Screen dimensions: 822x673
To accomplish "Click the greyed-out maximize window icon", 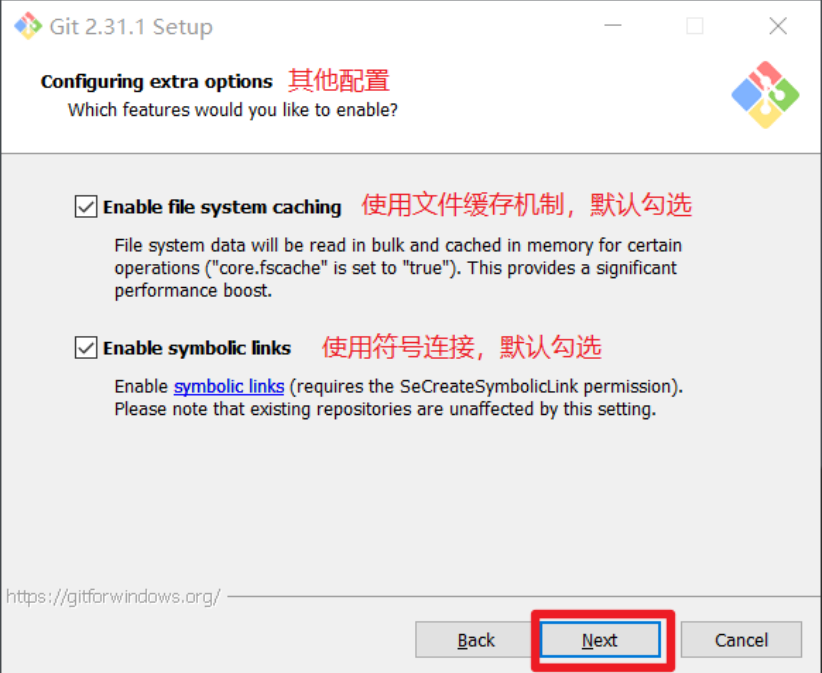I will (695, 26).
